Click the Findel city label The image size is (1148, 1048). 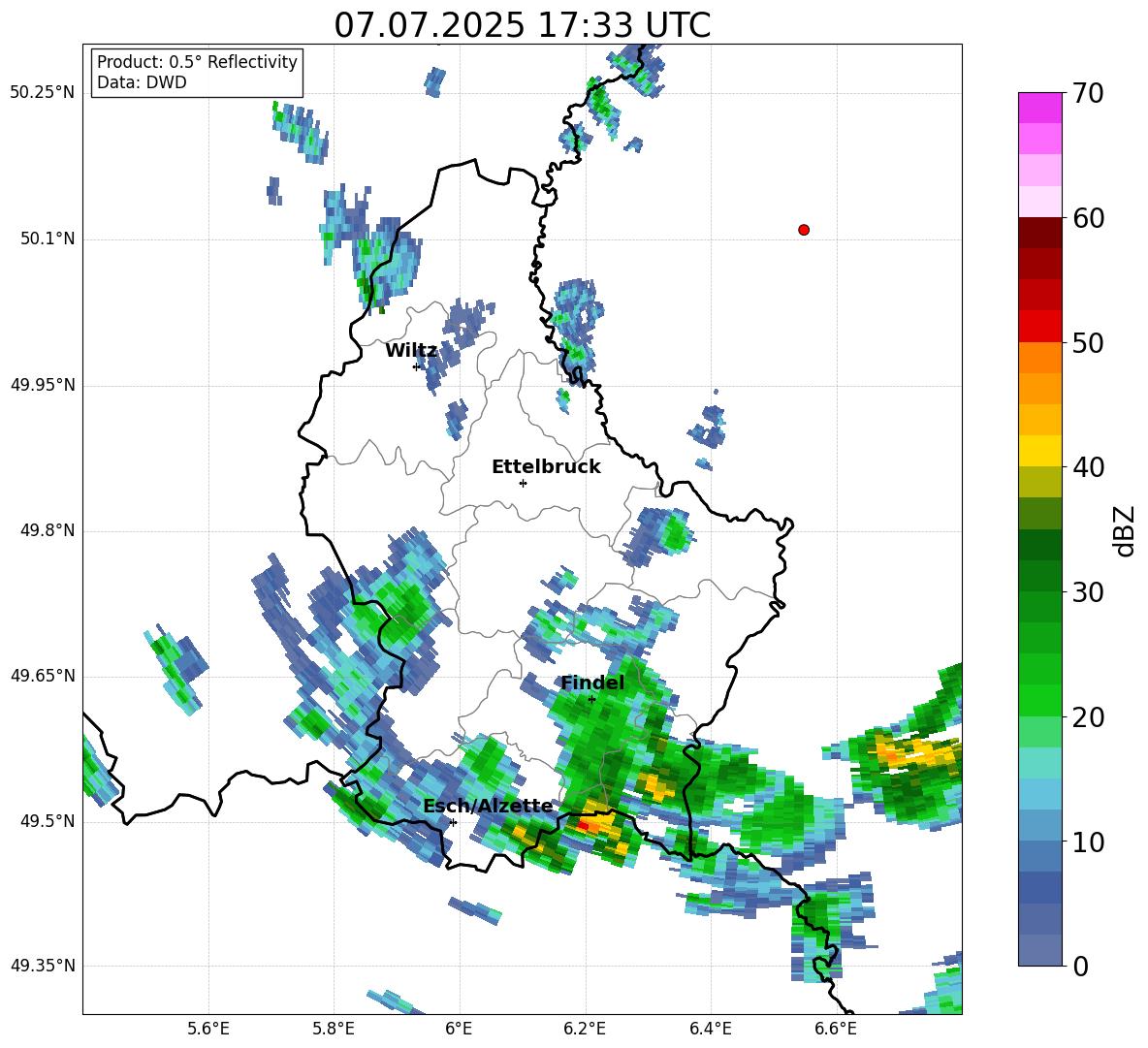(x=592, y=683)
